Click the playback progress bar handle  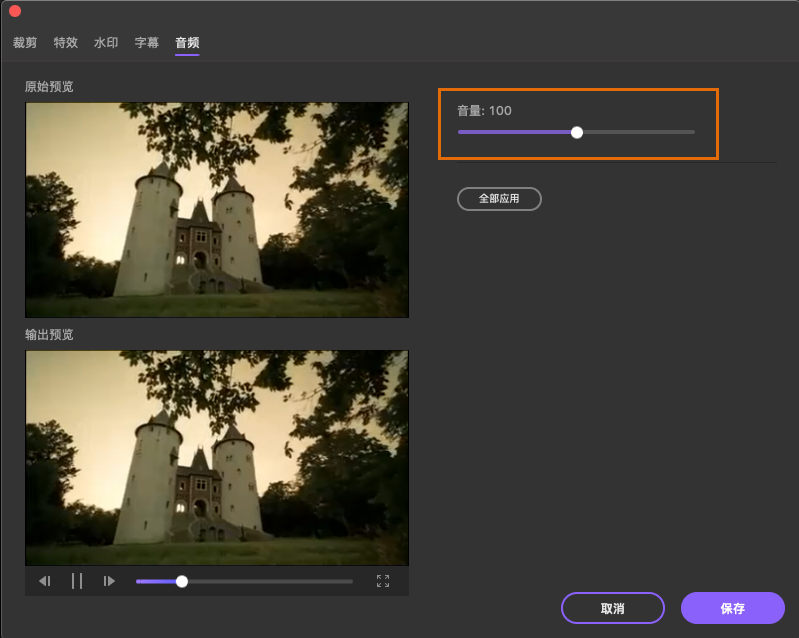pos(181,581)
